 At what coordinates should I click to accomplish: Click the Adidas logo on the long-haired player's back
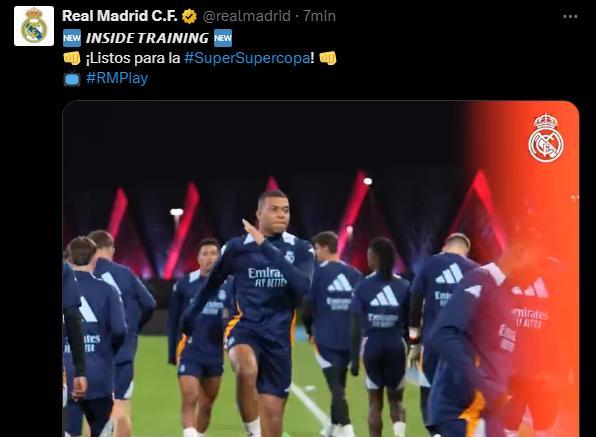[x=384, y=296]
